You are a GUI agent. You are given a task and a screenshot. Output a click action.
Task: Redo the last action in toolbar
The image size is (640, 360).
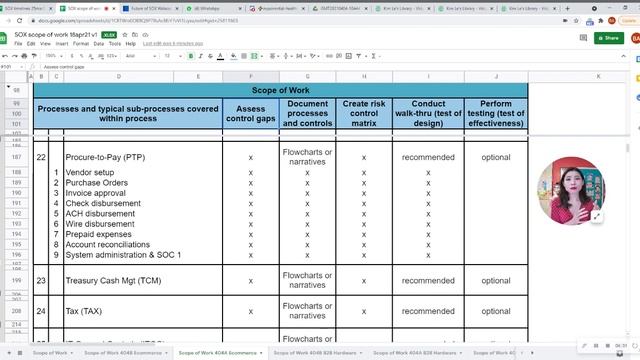coord(15,56)
